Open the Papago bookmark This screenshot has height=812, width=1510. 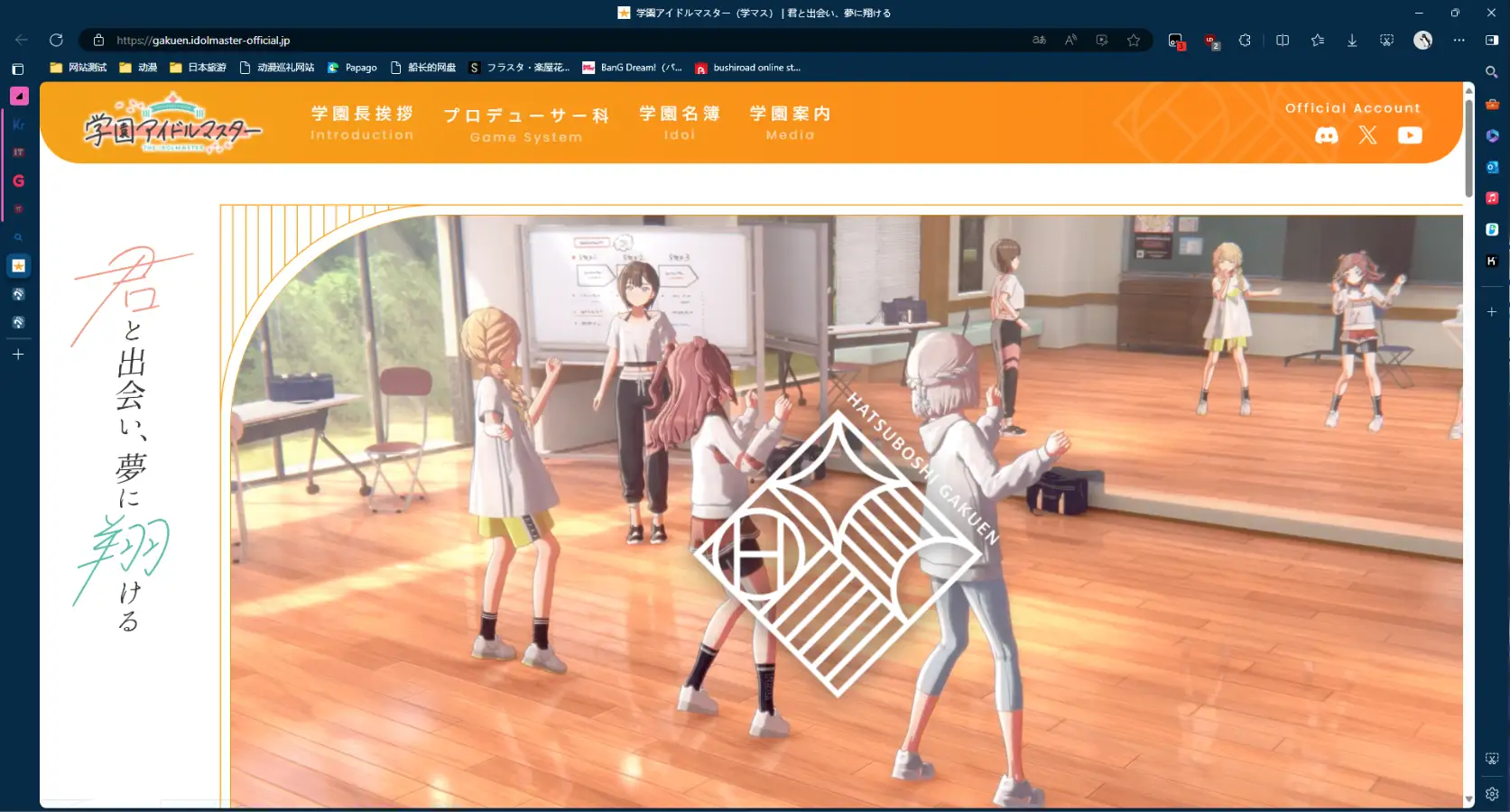(x=353, y=68)
